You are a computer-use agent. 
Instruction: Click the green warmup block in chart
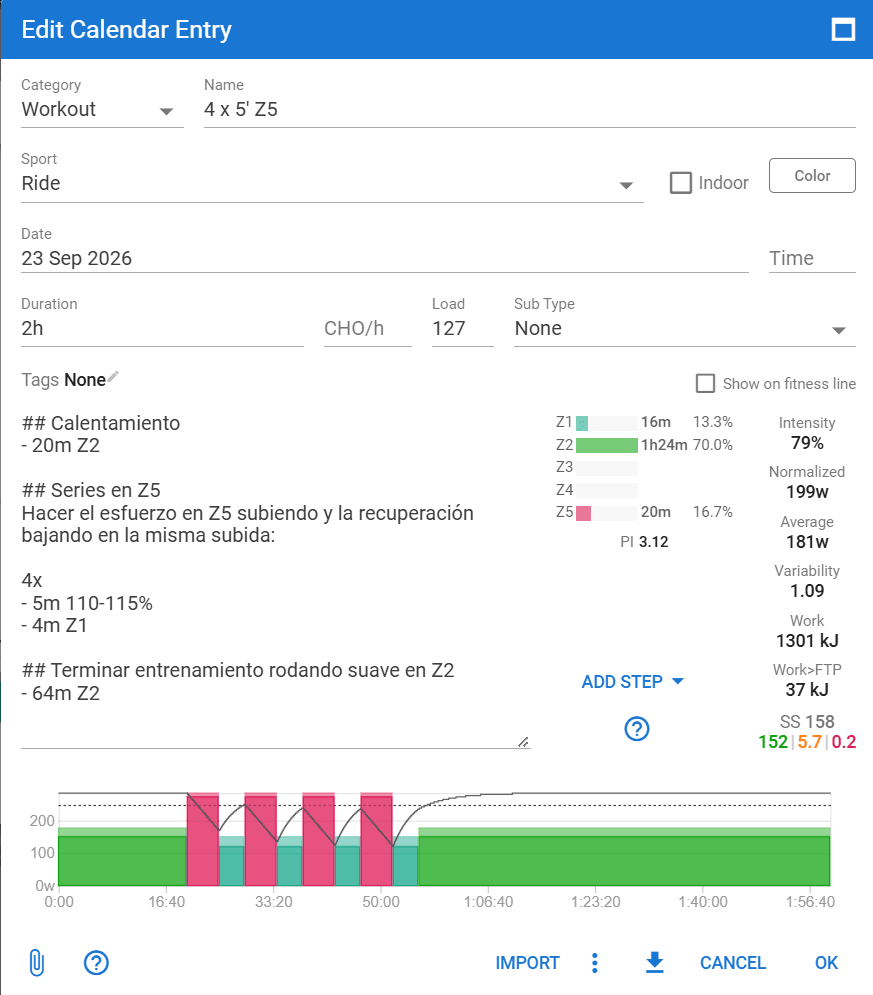click(x=122, y=857)
